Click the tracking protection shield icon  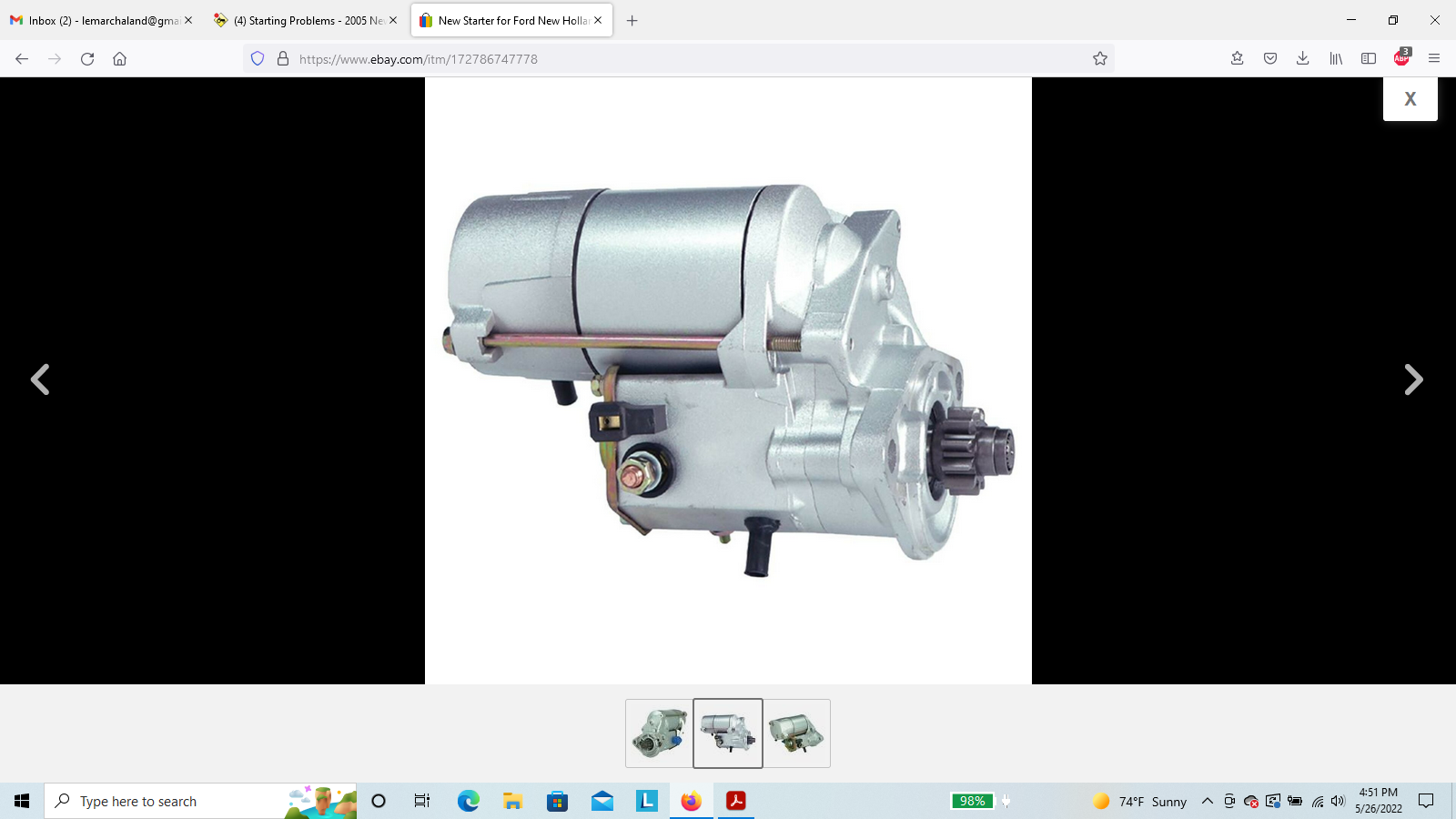coord(258,59)
